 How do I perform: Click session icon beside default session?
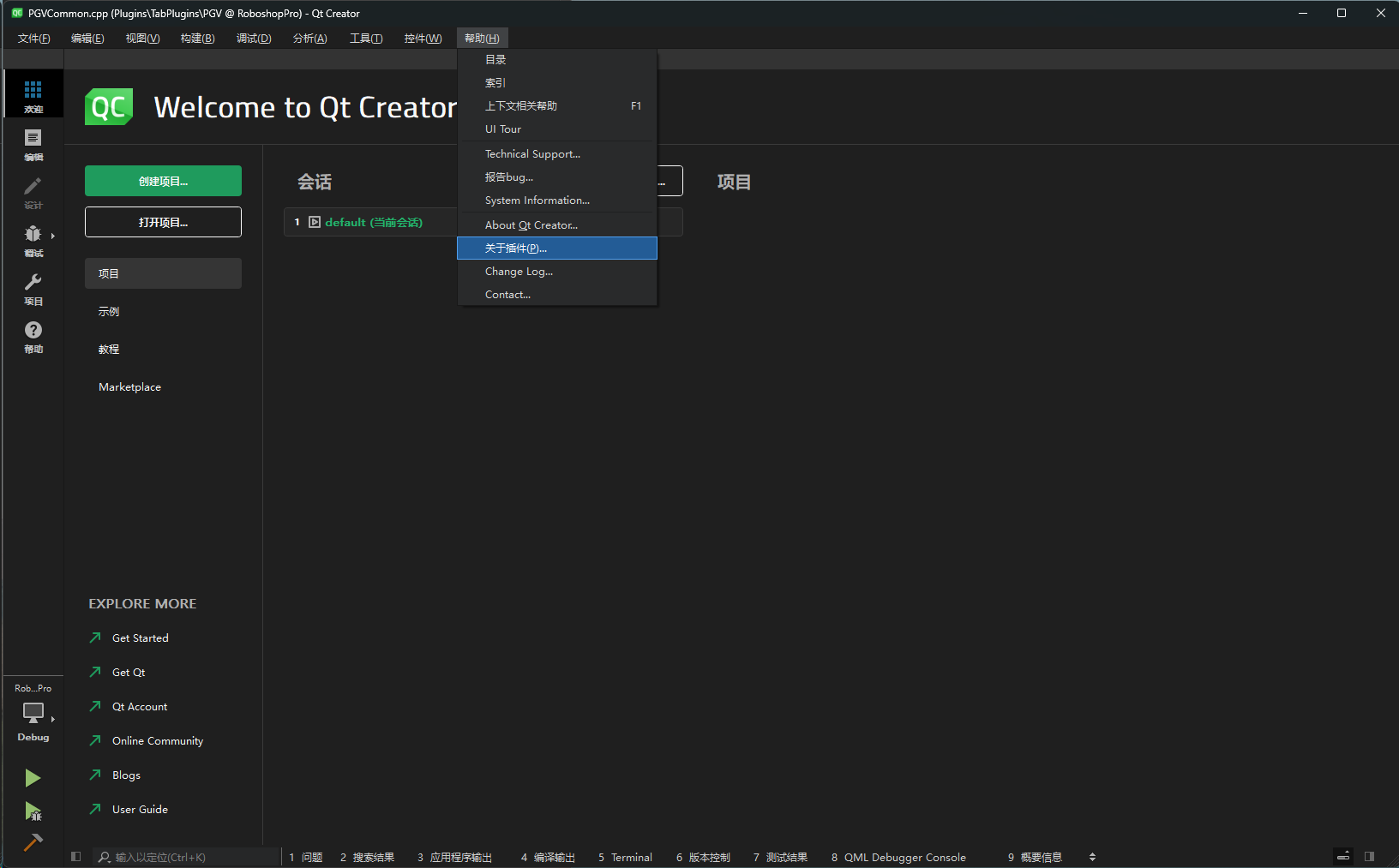tap(315, 222)
